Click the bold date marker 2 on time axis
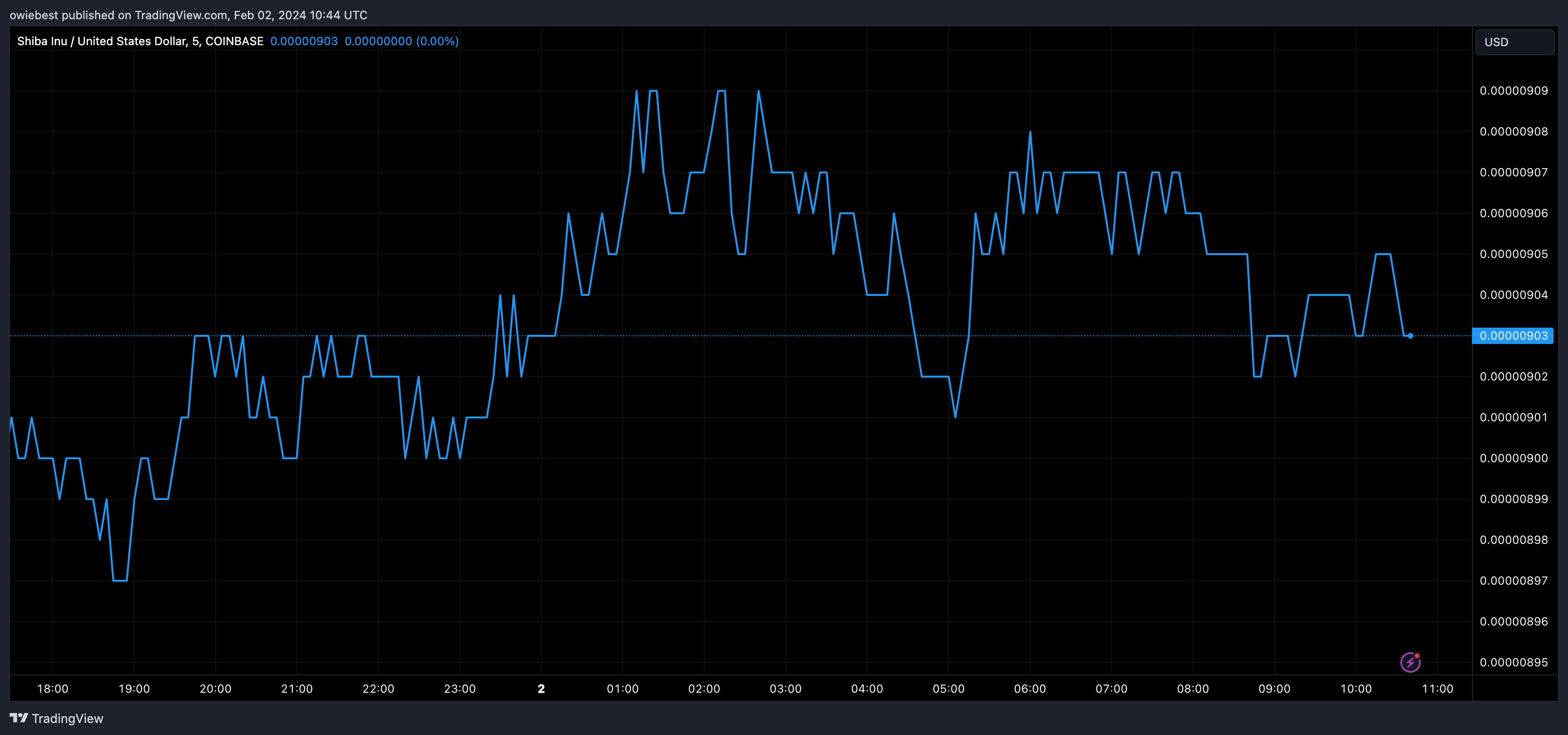 coord(541,689)
